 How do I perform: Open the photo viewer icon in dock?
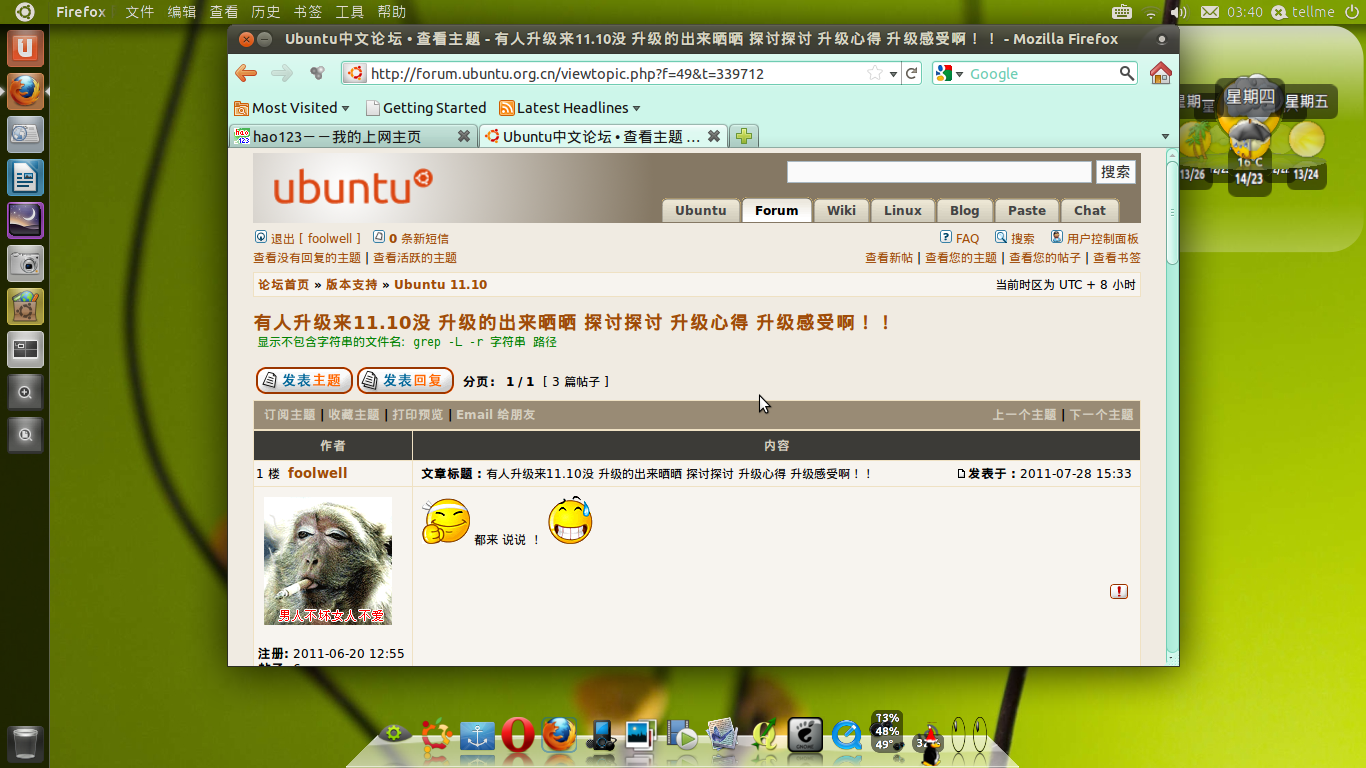641,736
